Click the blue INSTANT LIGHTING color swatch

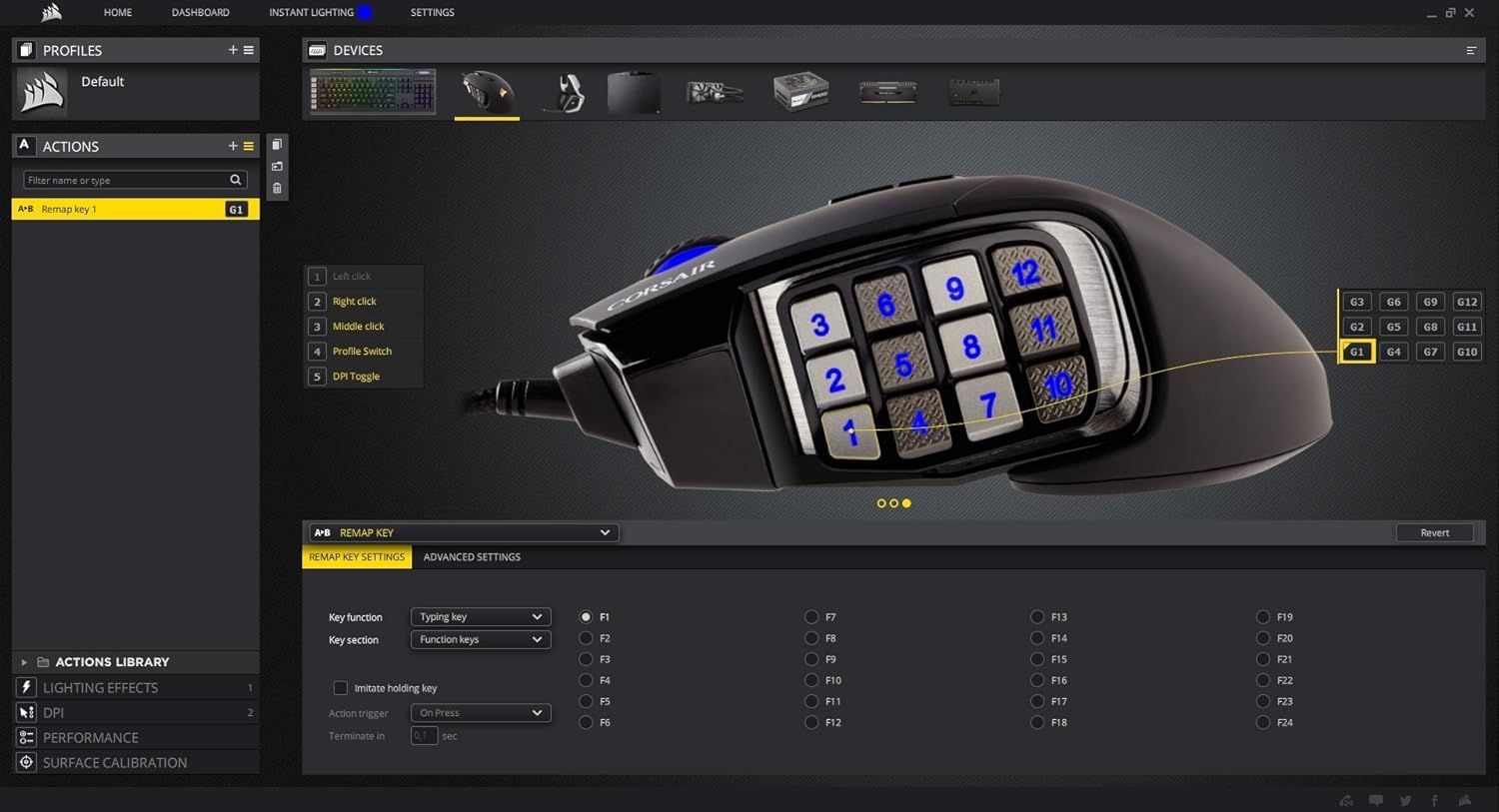[368, 11]
